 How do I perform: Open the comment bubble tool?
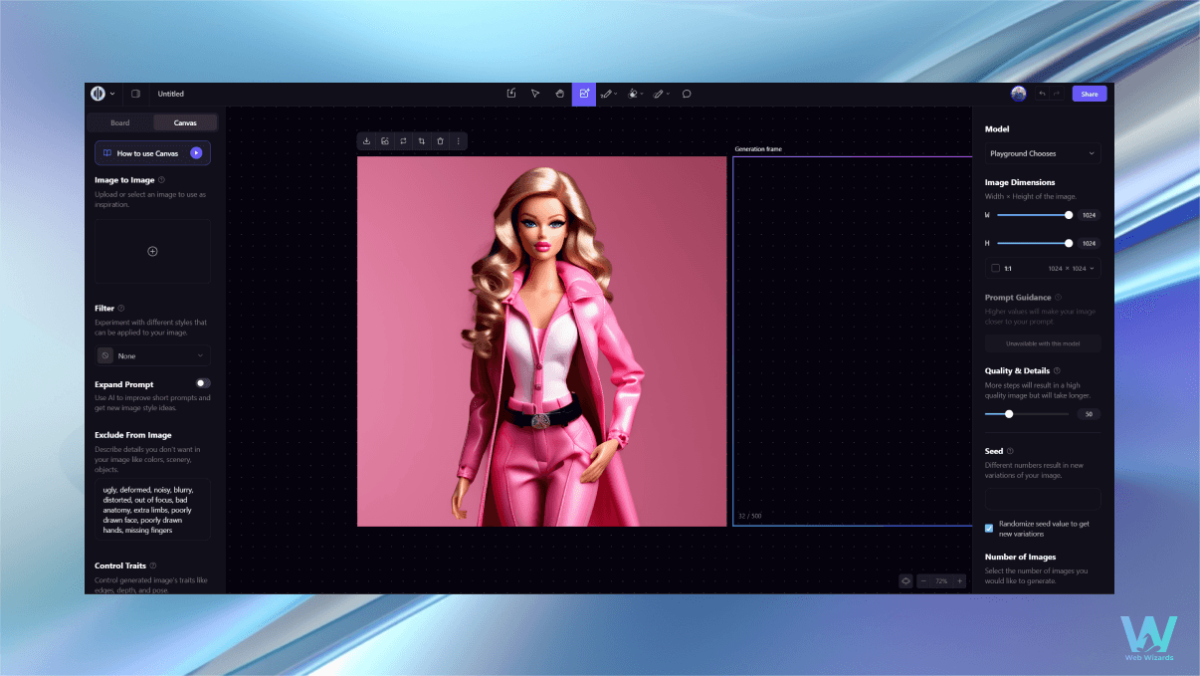687,94
